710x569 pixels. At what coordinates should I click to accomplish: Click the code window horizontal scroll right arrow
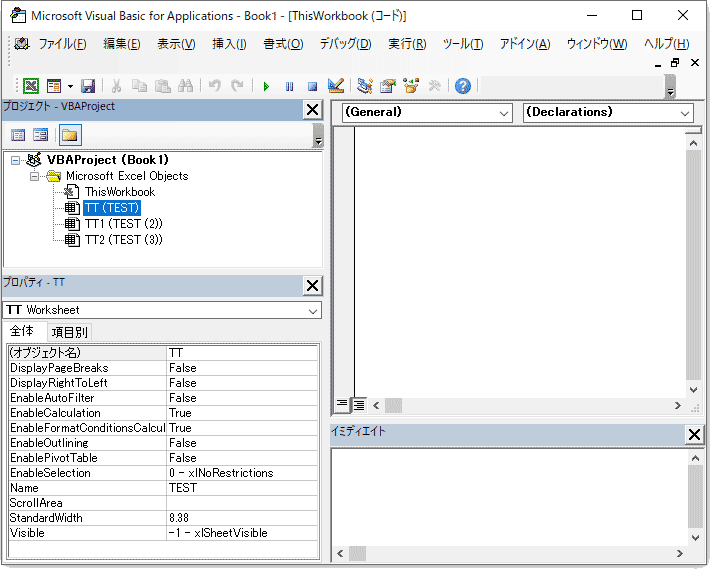click(x=677, y=406)
